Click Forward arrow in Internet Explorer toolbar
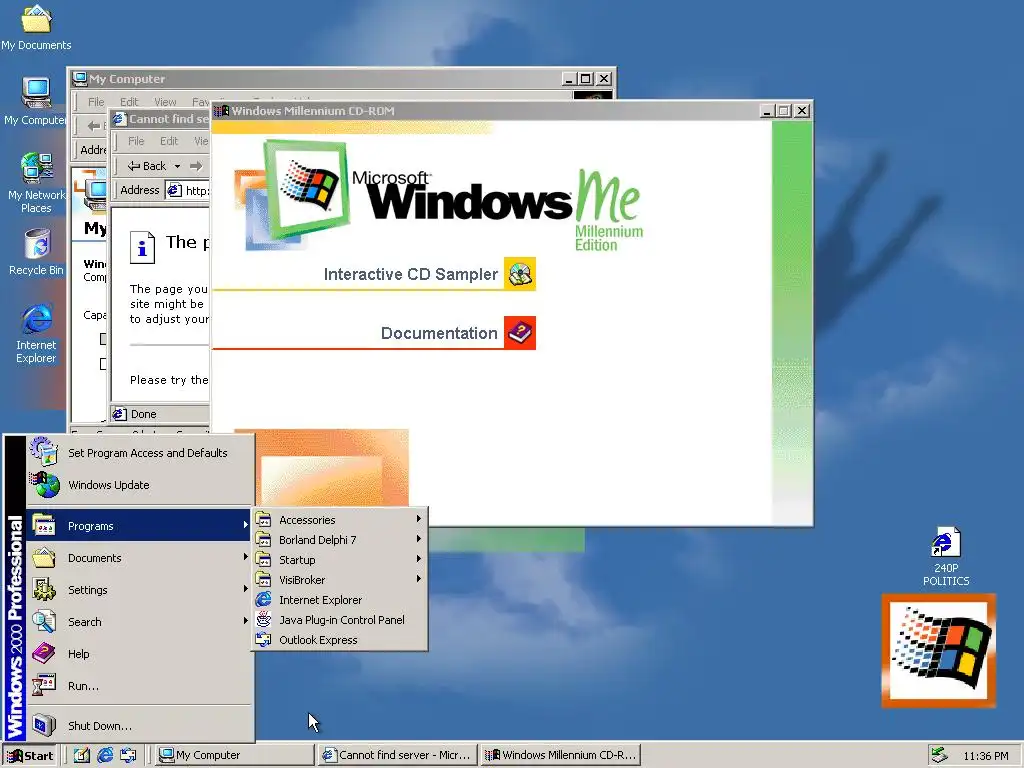1024x768 pixels. click(196, 166)
